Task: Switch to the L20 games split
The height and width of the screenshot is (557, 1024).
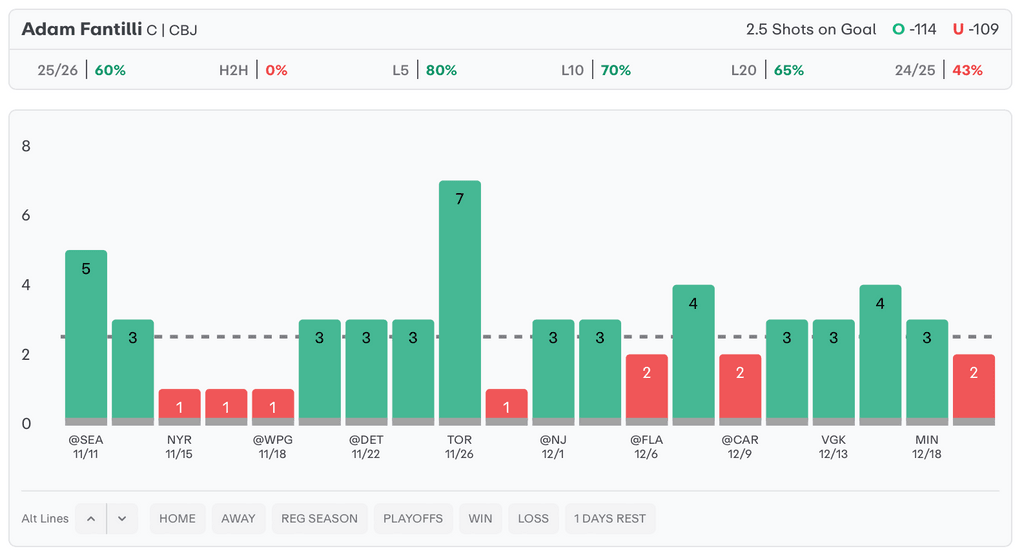Action: tap(767, 70)
